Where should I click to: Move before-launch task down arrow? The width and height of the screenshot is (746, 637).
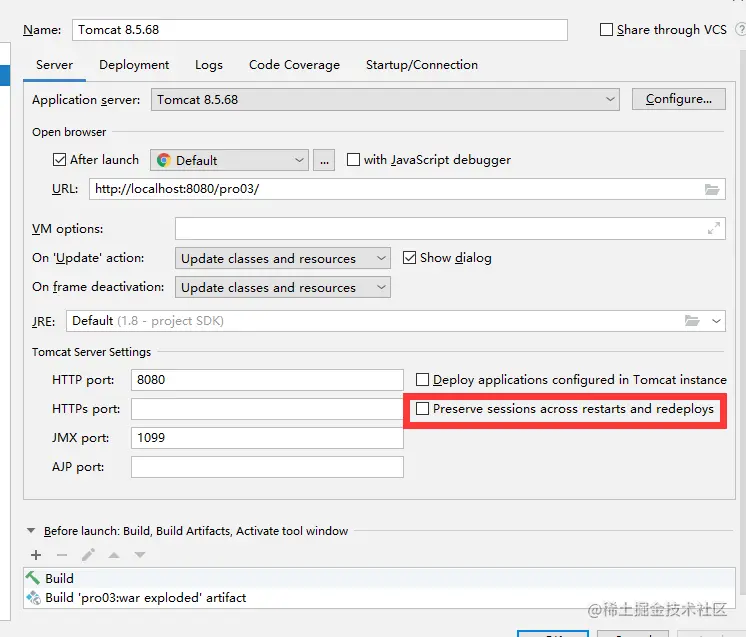(x=139, y=555)
